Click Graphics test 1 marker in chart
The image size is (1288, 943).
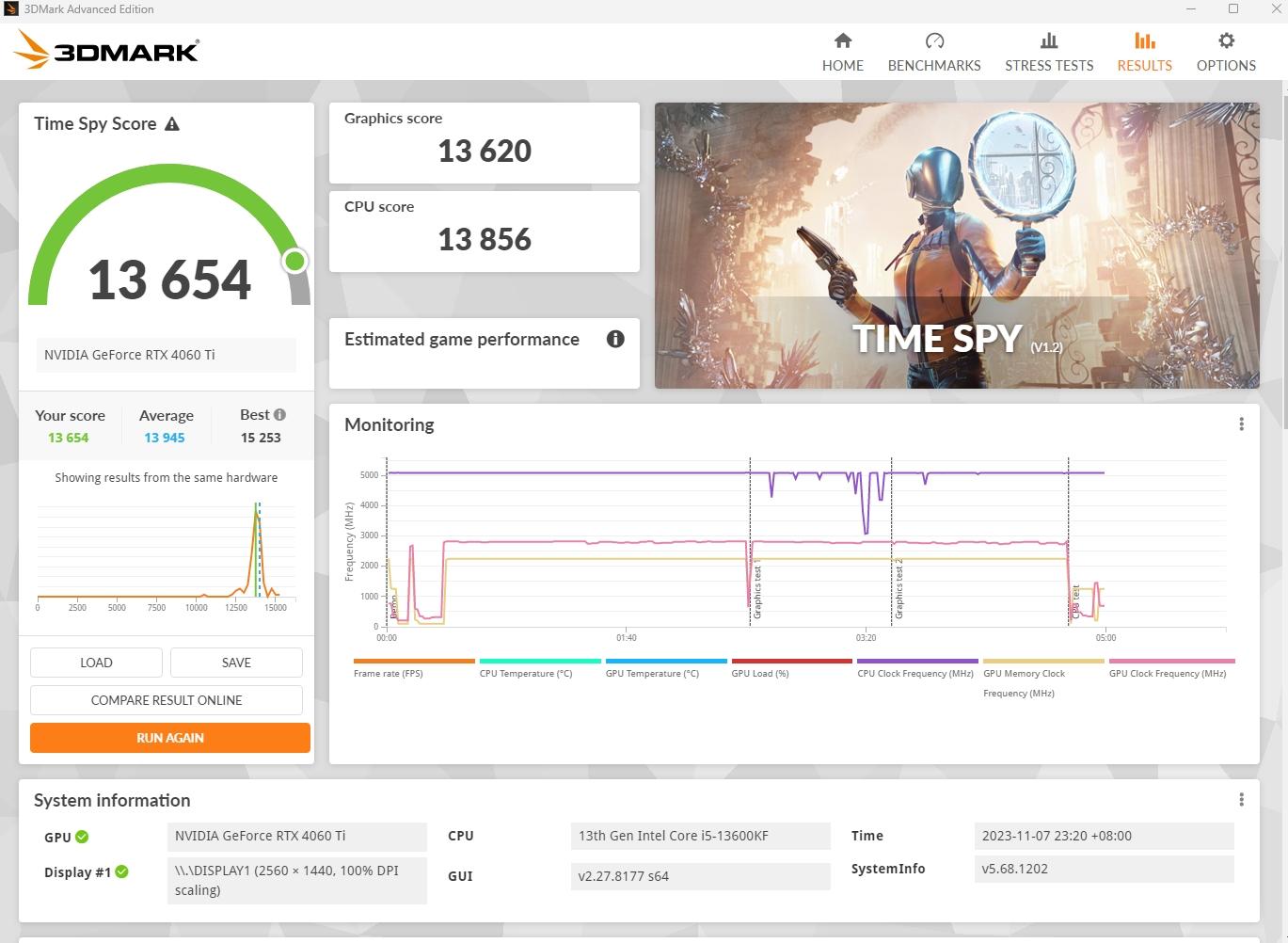point(756,590)
